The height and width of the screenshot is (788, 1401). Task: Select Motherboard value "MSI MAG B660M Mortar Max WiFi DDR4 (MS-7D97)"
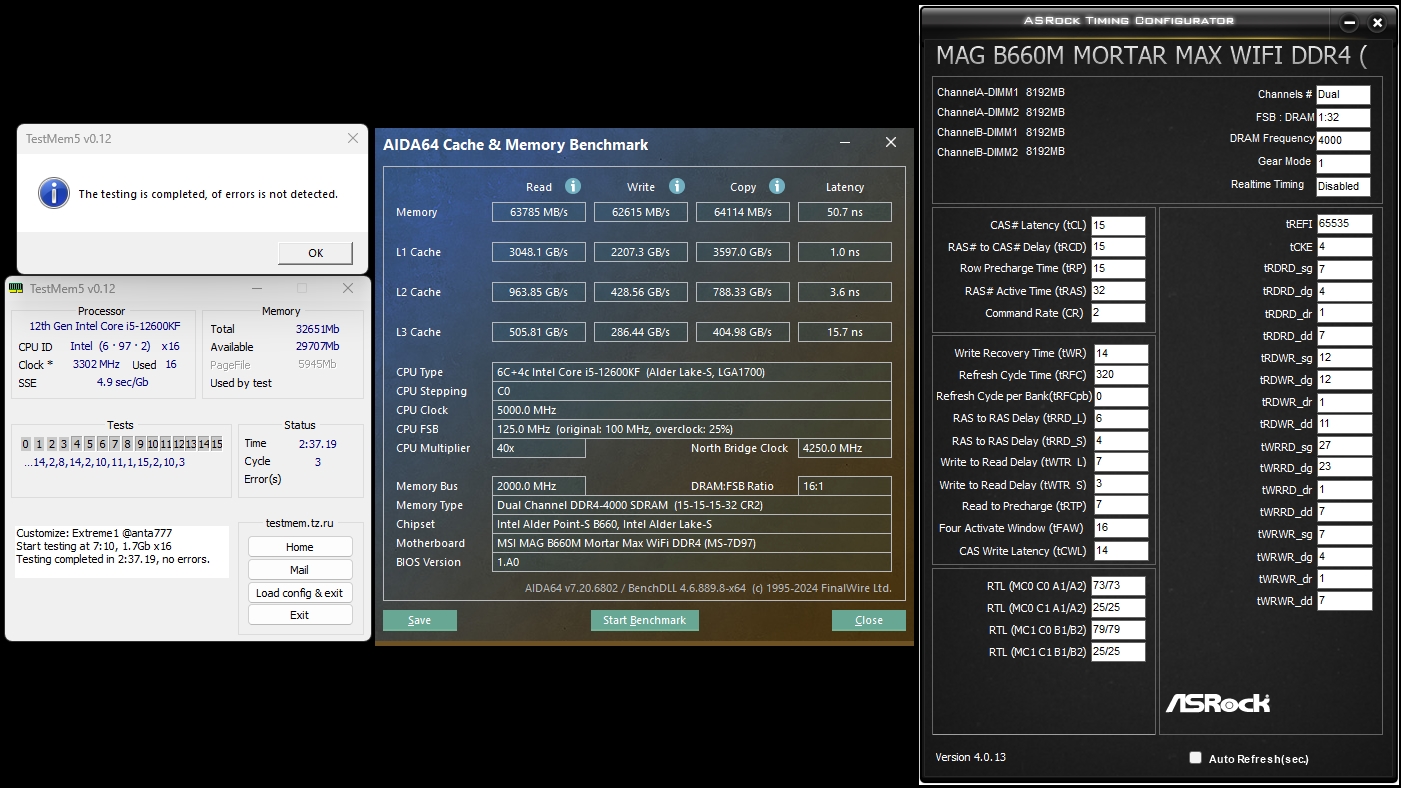tap(692, 543)
